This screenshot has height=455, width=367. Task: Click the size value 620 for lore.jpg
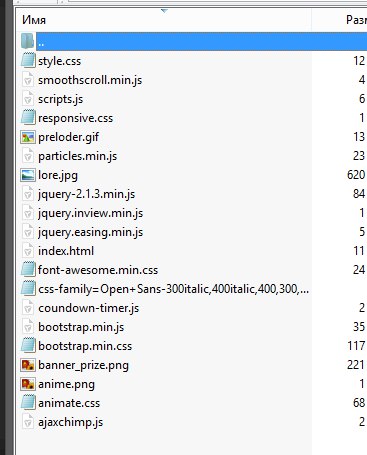356,175
